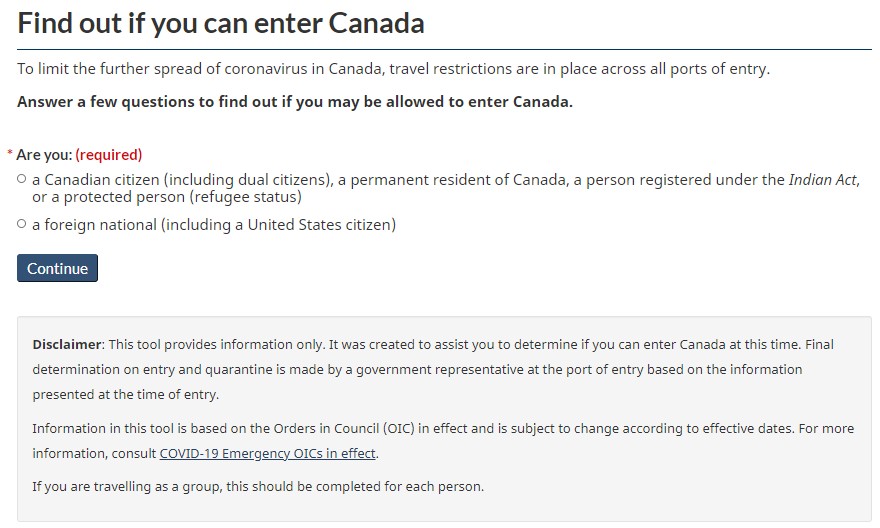Click the bold 'Disclaimer' word
This screenshot has width=880, height=528.
(67, 344)
